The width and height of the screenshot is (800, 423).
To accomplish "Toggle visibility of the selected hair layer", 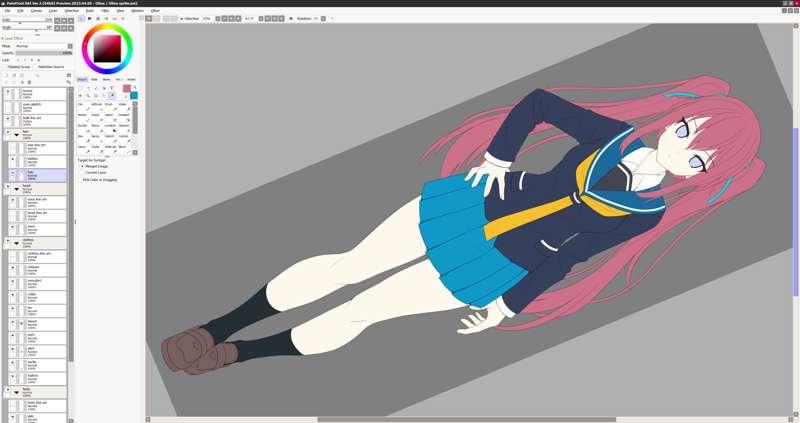I will 13,173.
